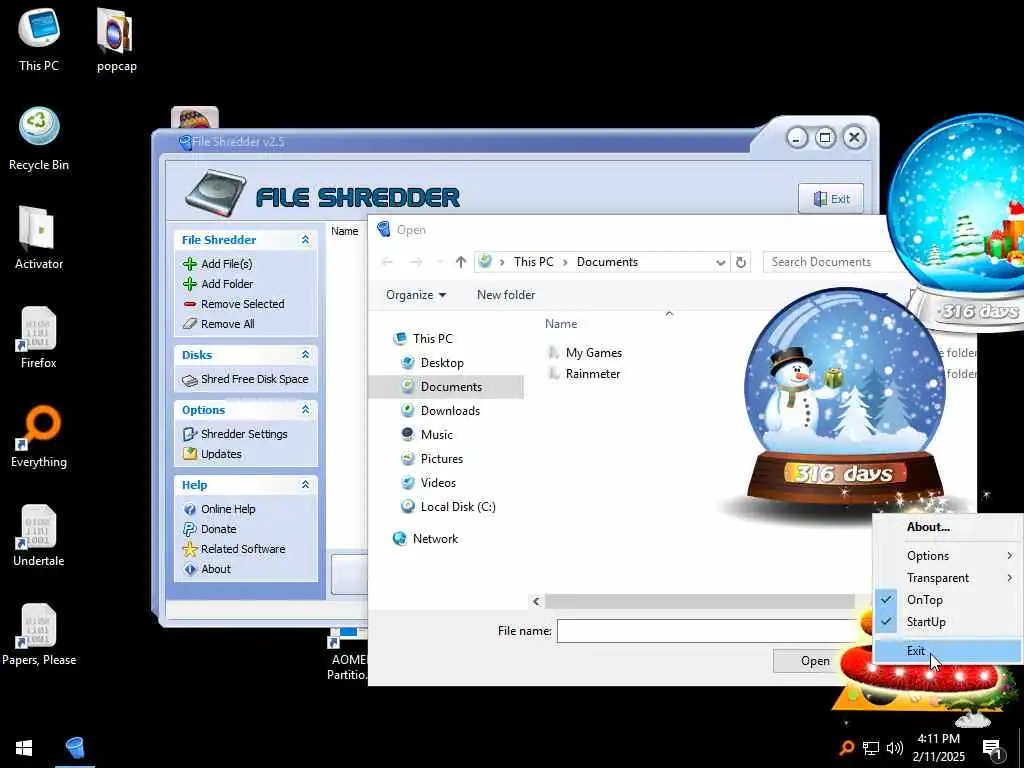Click the Undertale desktop shortcut
Image resolution: width=1024 pixels, height=768 pixels.
click(x=39, y=536)
